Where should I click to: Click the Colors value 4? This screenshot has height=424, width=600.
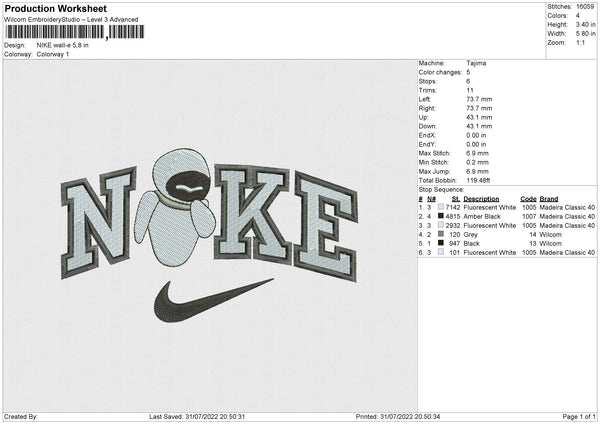578,16
